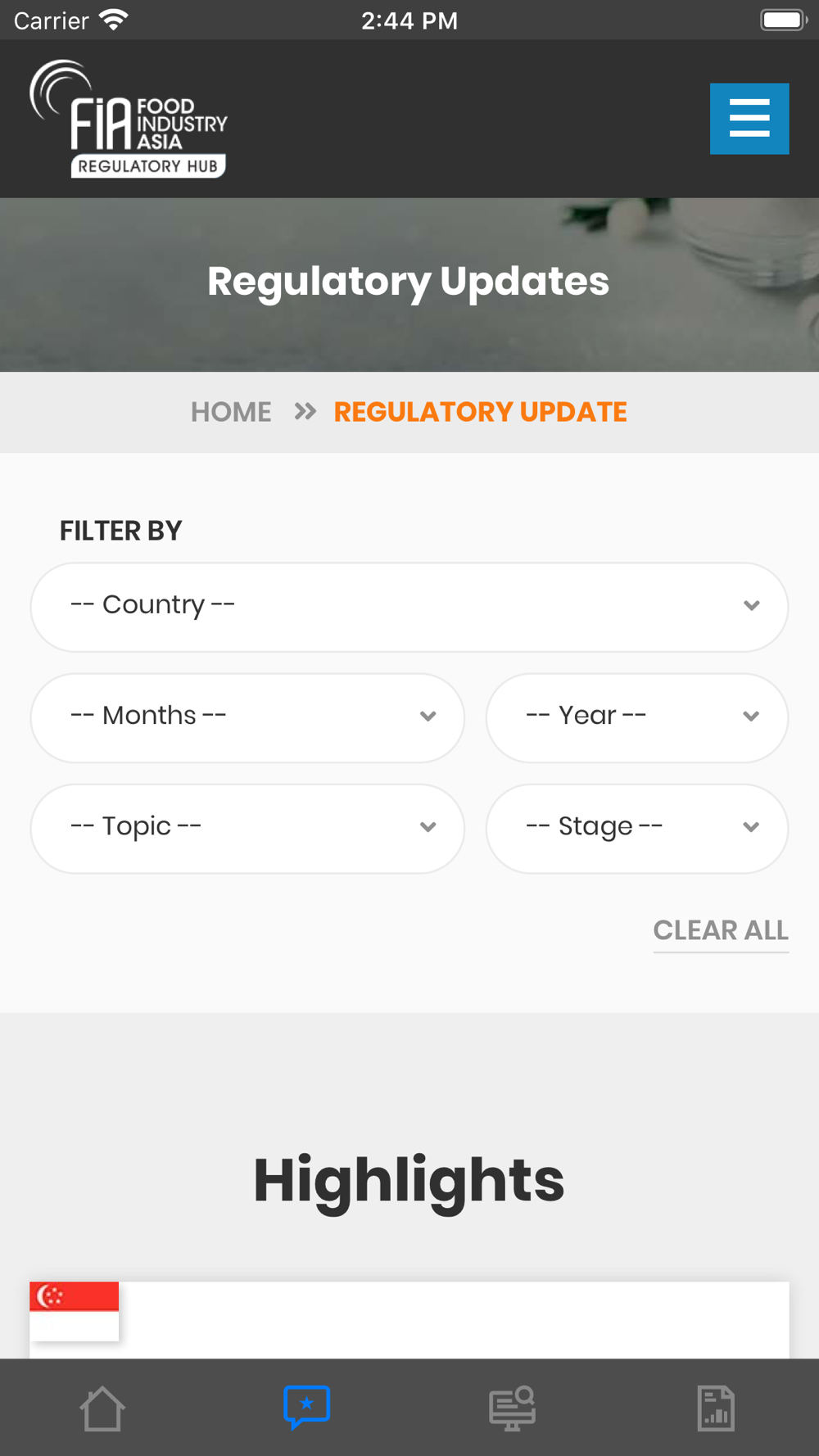
Task: Open the Months filter dropdown
Action: point(247,717)
